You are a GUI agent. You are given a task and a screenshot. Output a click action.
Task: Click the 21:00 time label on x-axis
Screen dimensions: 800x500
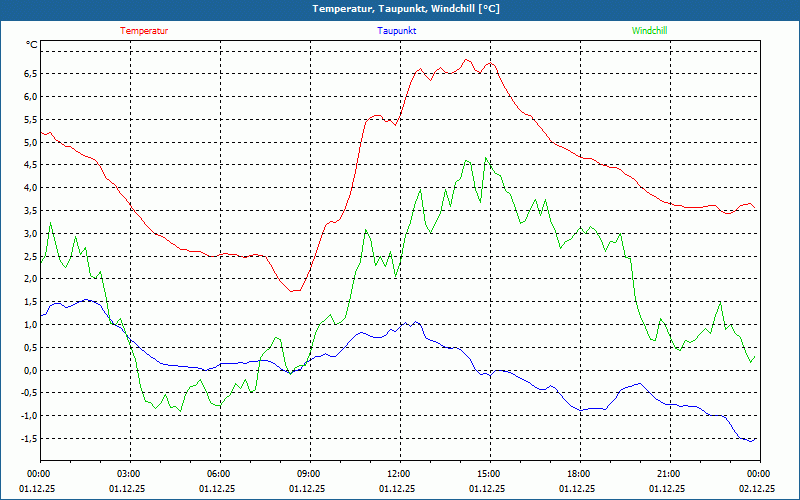click(670, 474)
